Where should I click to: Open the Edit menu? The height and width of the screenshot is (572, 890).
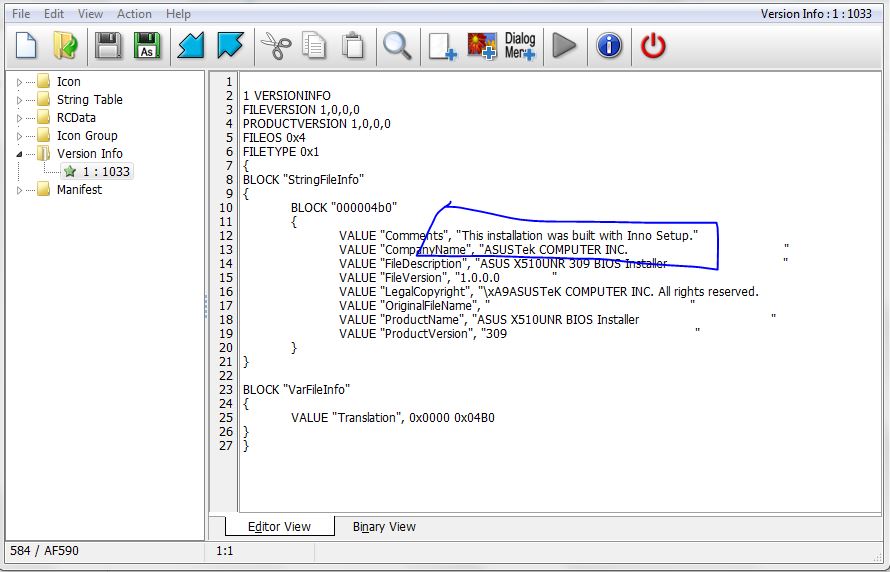coord(54,14)
